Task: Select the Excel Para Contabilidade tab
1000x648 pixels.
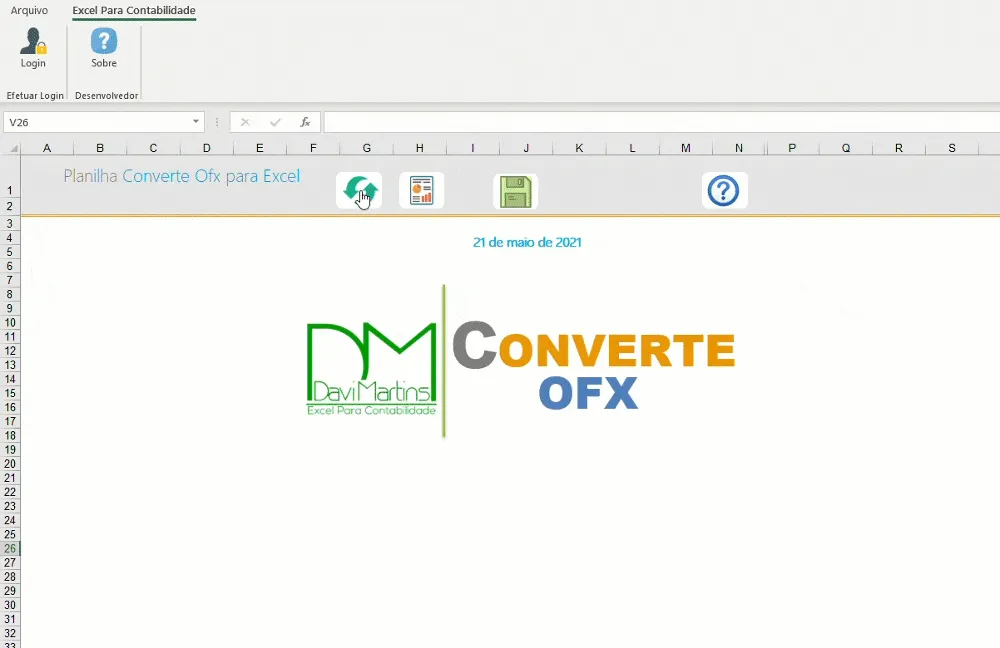Action: (134, 10)
